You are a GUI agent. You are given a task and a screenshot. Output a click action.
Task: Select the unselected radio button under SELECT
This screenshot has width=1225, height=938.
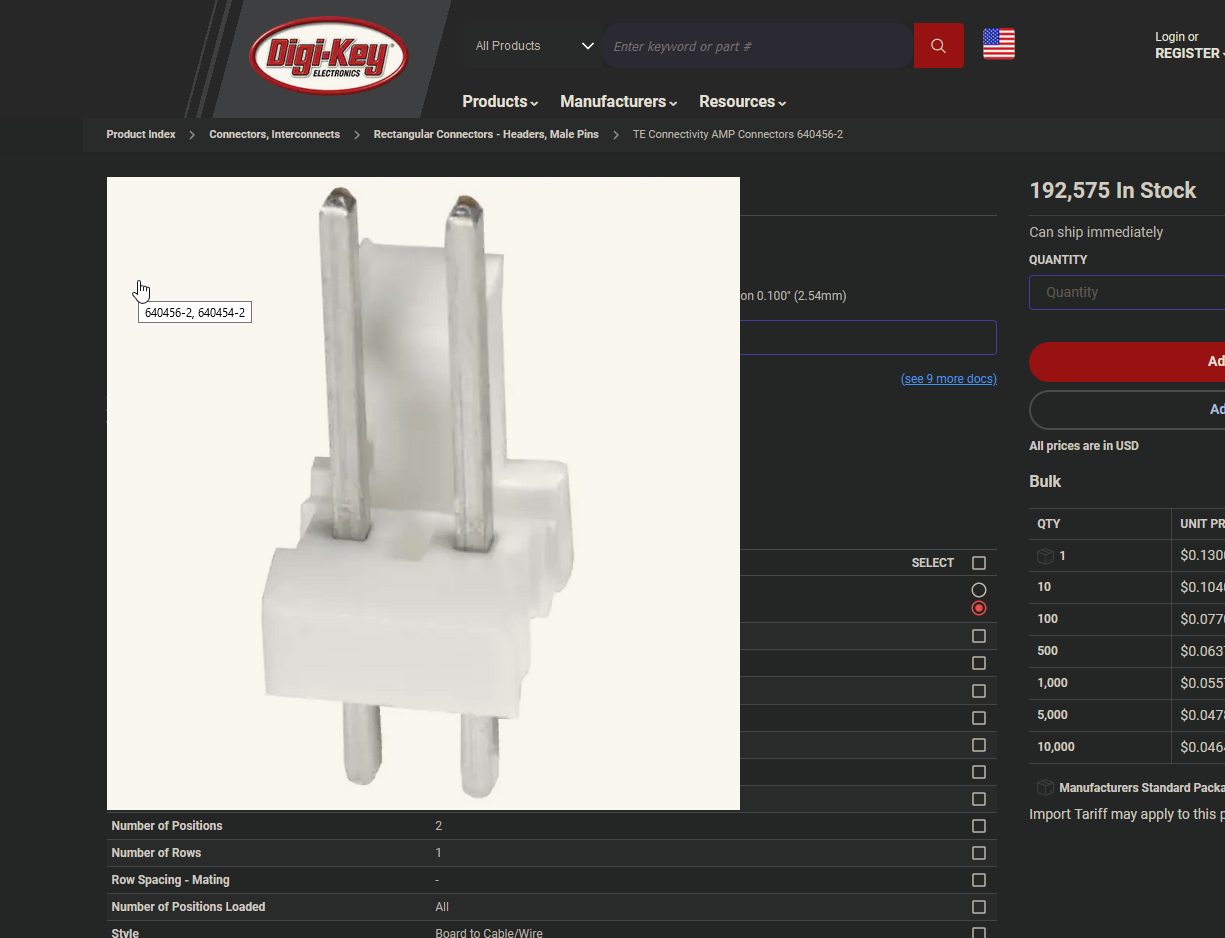coord(979,590)
